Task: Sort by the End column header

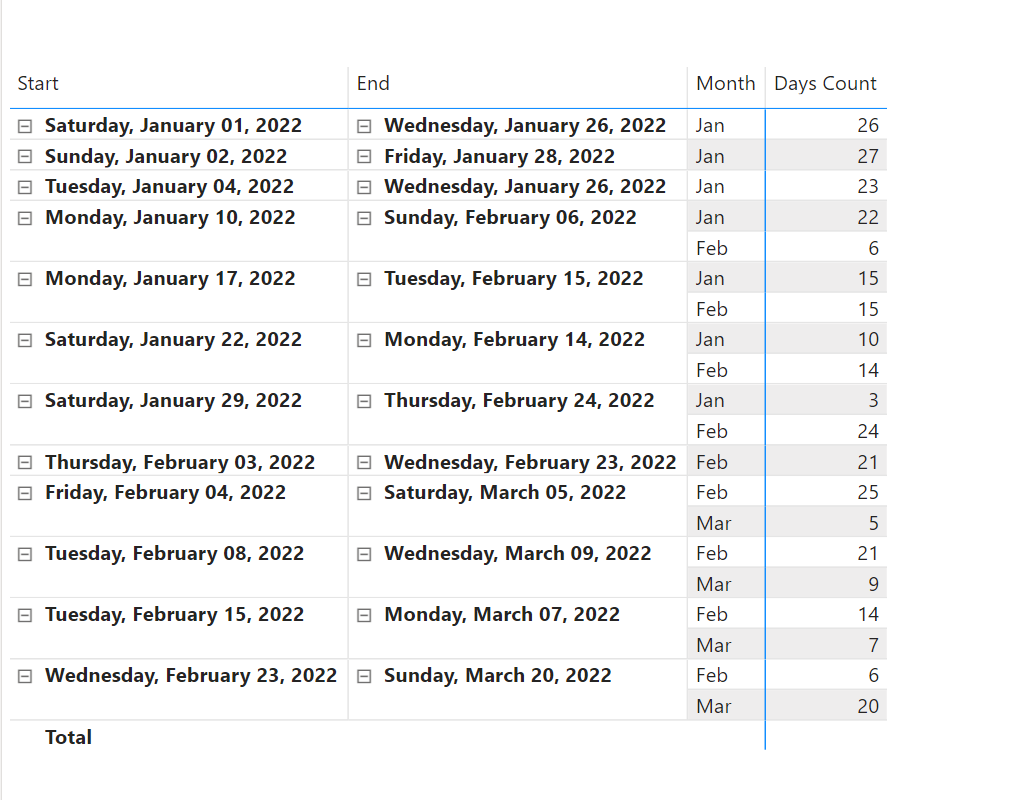Action: (373, 83)
